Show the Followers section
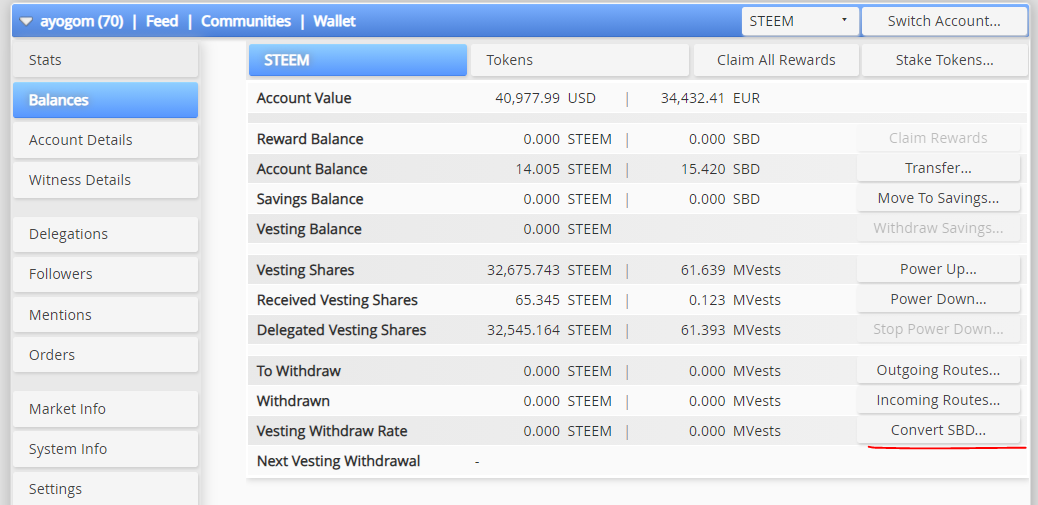This screenshot has height=505, width=1038. point(105,274)
